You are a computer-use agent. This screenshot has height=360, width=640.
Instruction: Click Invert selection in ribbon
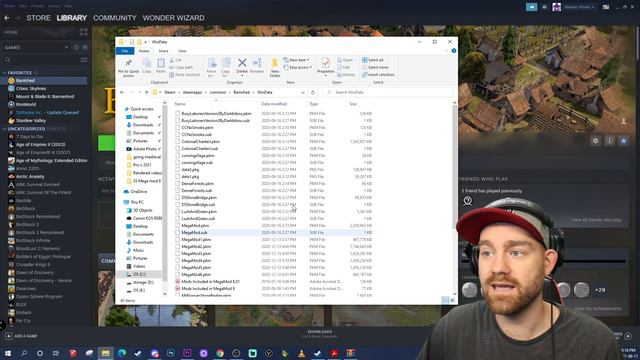click(x=378, y=75)
